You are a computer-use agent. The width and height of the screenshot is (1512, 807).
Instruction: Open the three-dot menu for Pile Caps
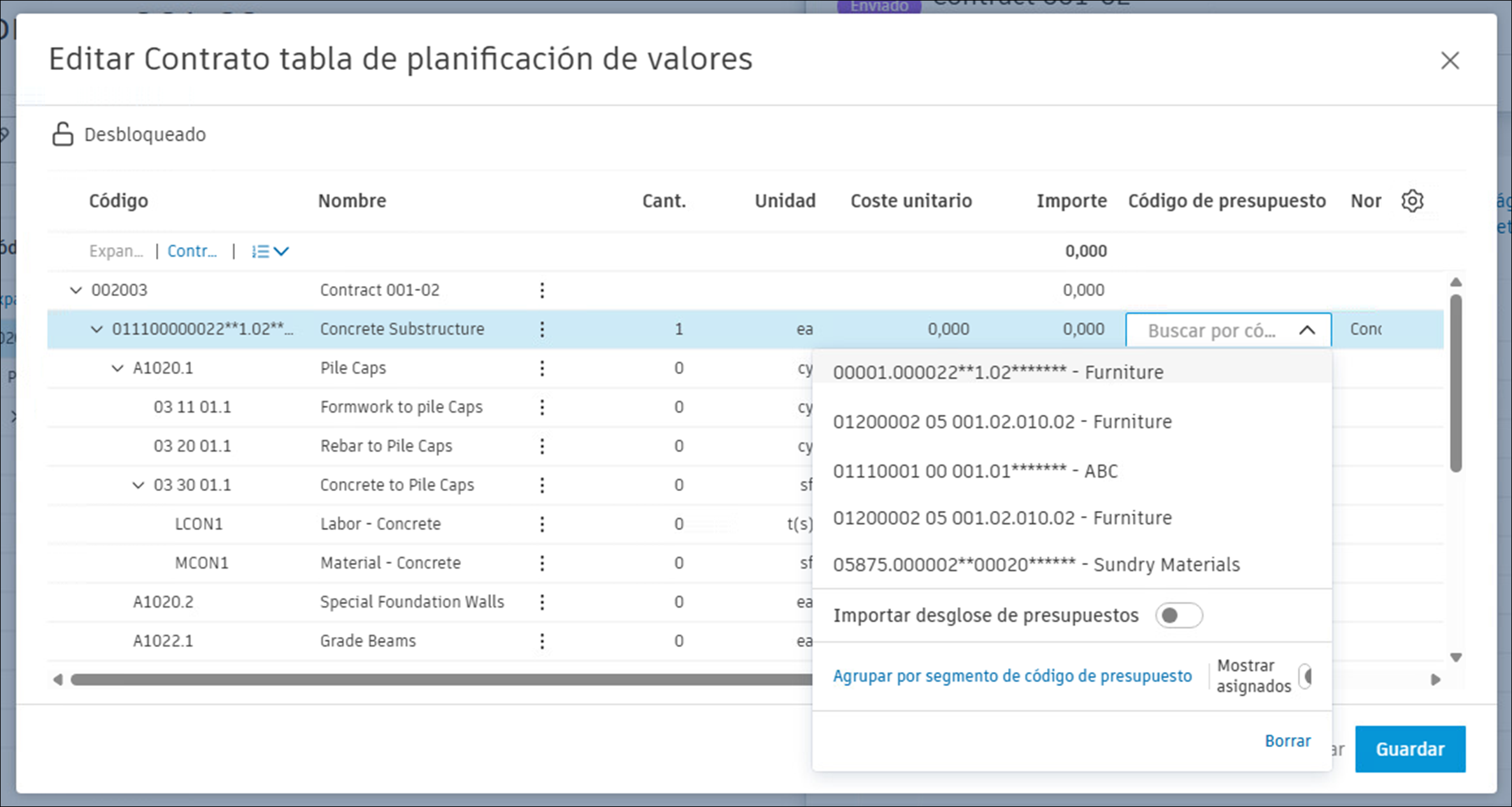(x=542, y=368)
